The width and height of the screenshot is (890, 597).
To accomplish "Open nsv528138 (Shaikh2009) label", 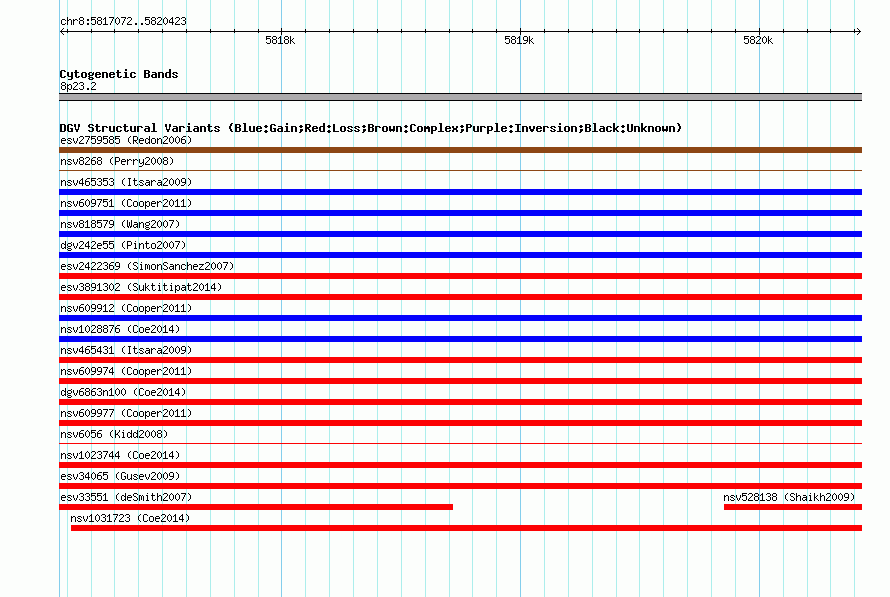I will point(789,497).
